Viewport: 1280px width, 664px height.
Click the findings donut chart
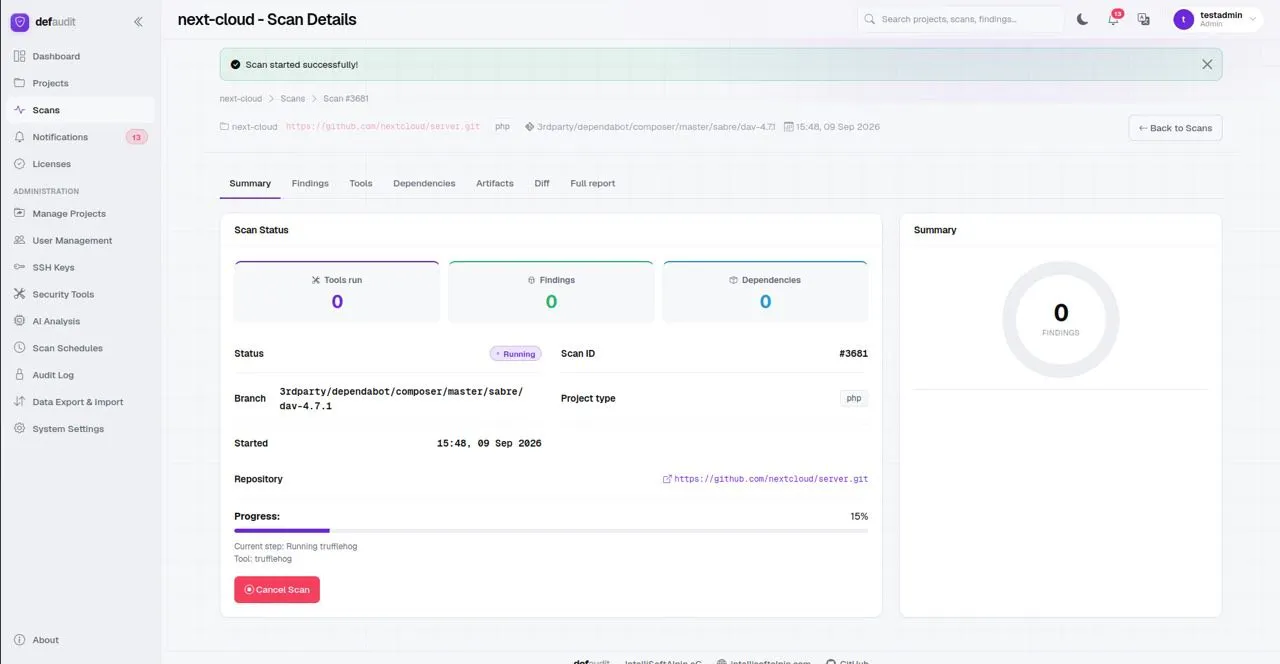tap(1061, 319)
